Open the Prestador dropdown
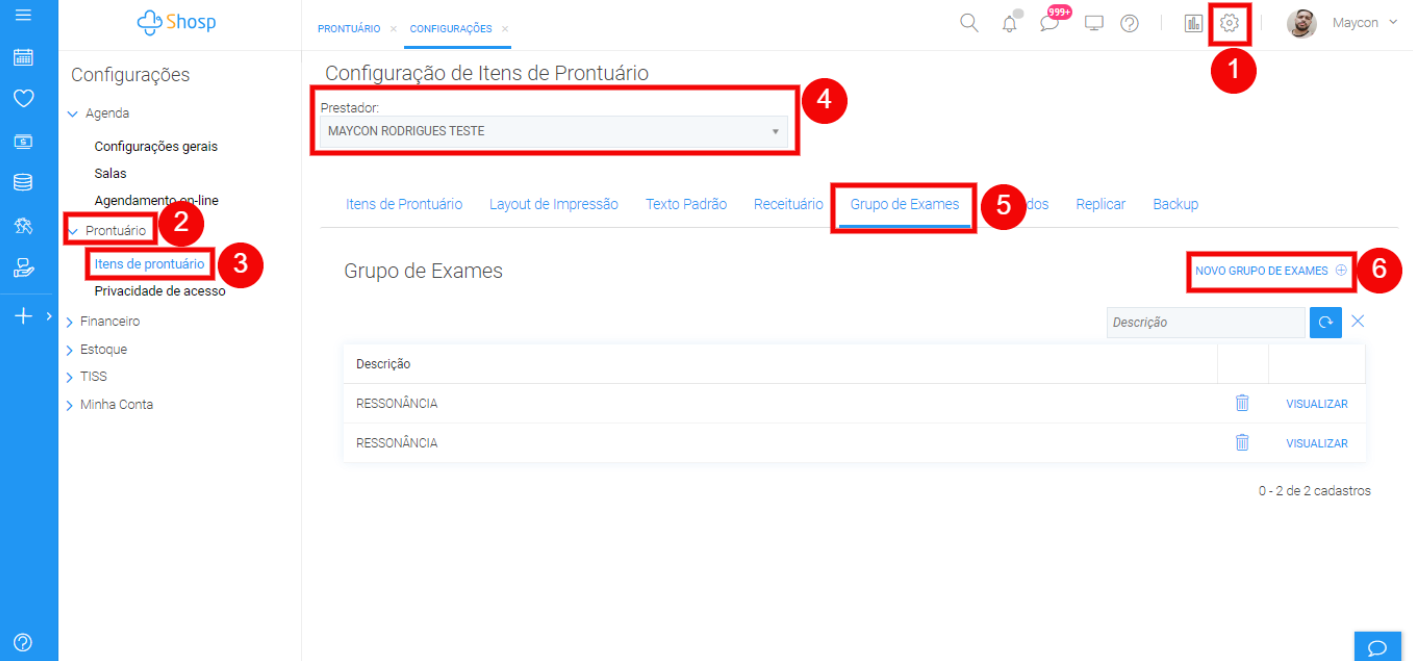 554,131
